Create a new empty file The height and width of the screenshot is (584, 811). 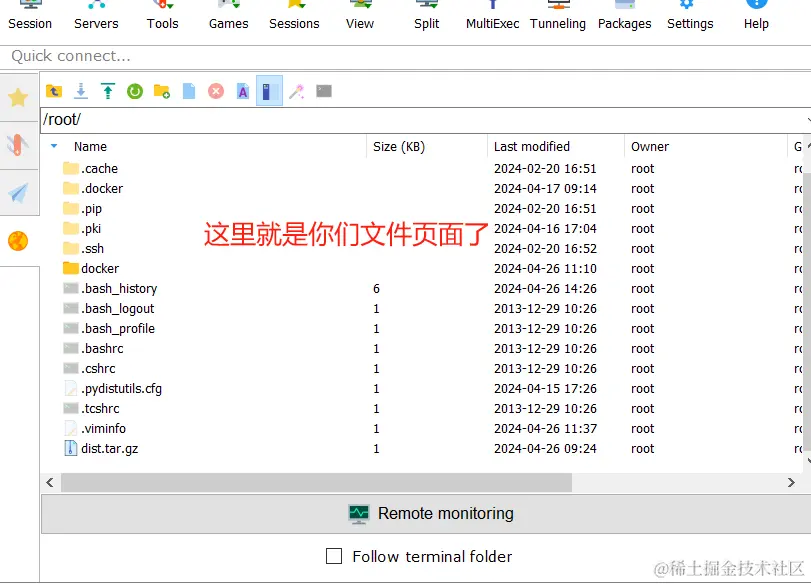[189, 90]
